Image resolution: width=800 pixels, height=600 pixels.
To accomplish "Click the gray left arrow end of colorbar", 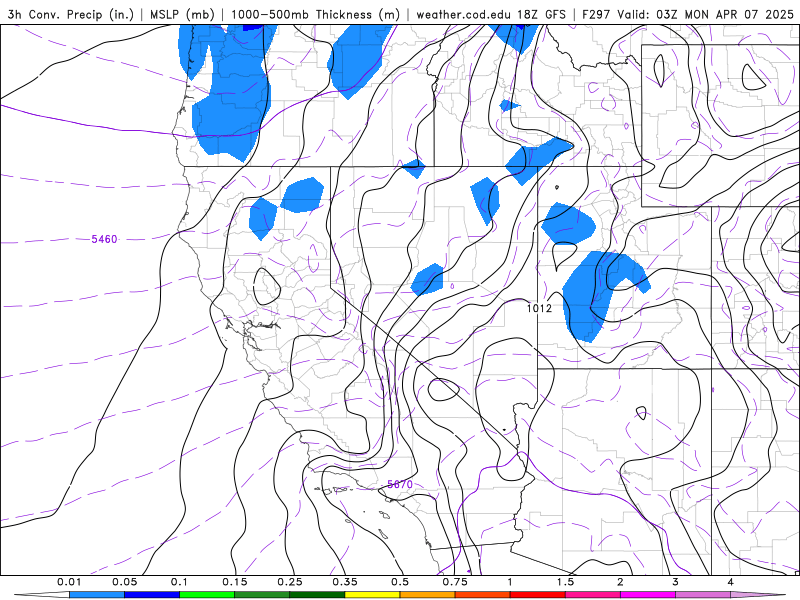I will pos(42,595).
